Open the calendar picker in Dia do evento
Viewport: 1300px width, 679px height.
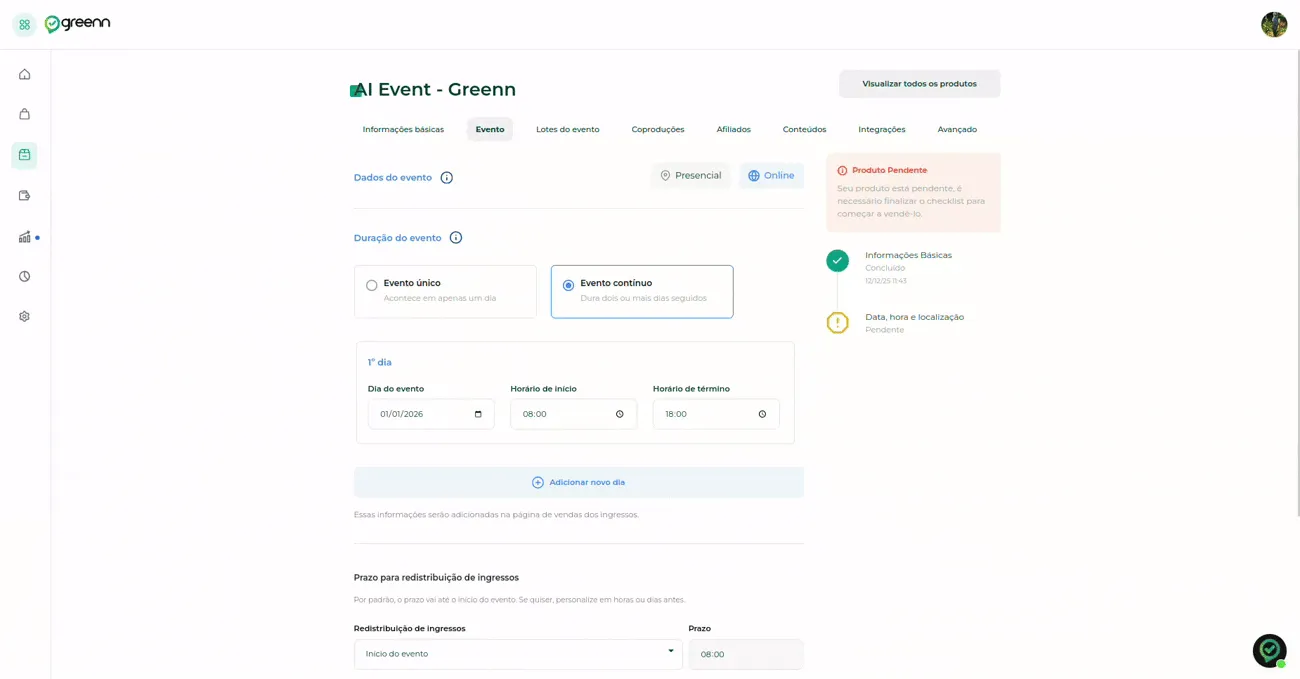[x=478, y=414]
